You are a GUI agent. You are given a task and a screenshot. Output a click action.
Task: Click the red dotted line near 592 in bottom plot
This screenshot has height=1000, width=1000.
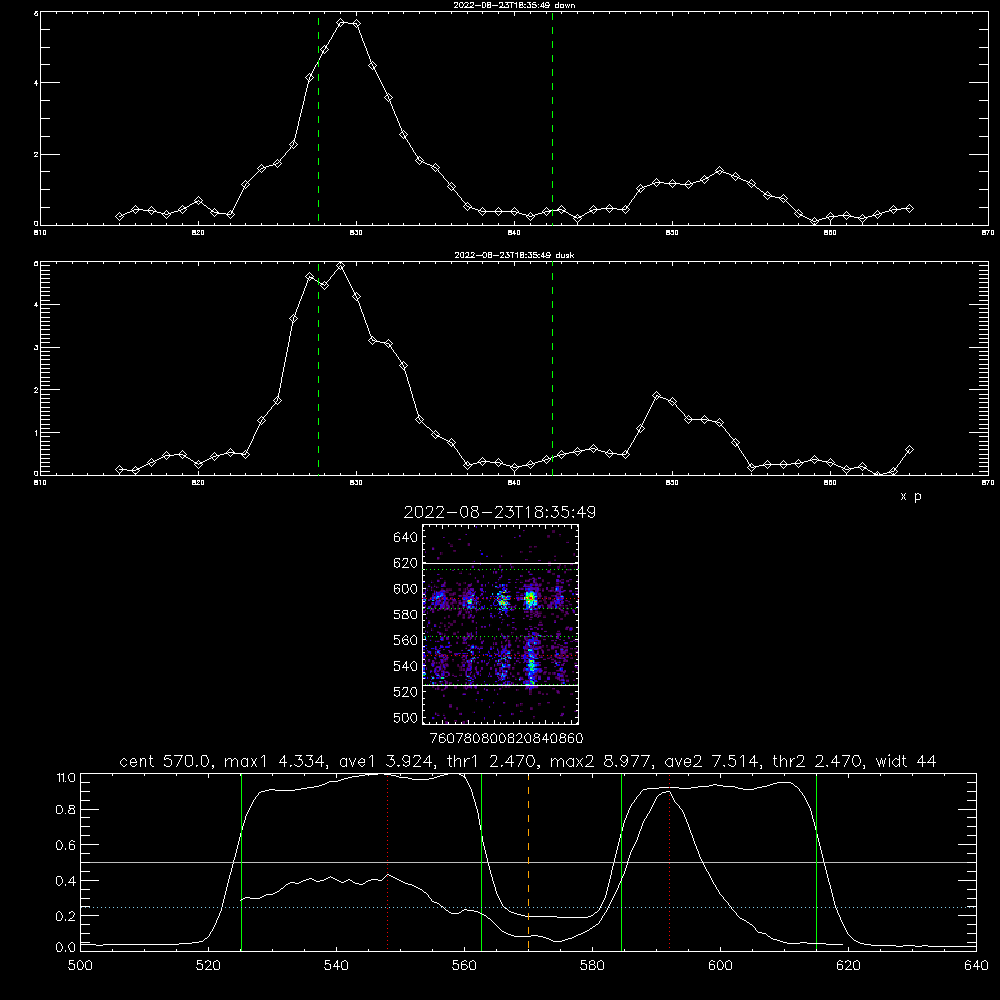click(x=670, y=861)
